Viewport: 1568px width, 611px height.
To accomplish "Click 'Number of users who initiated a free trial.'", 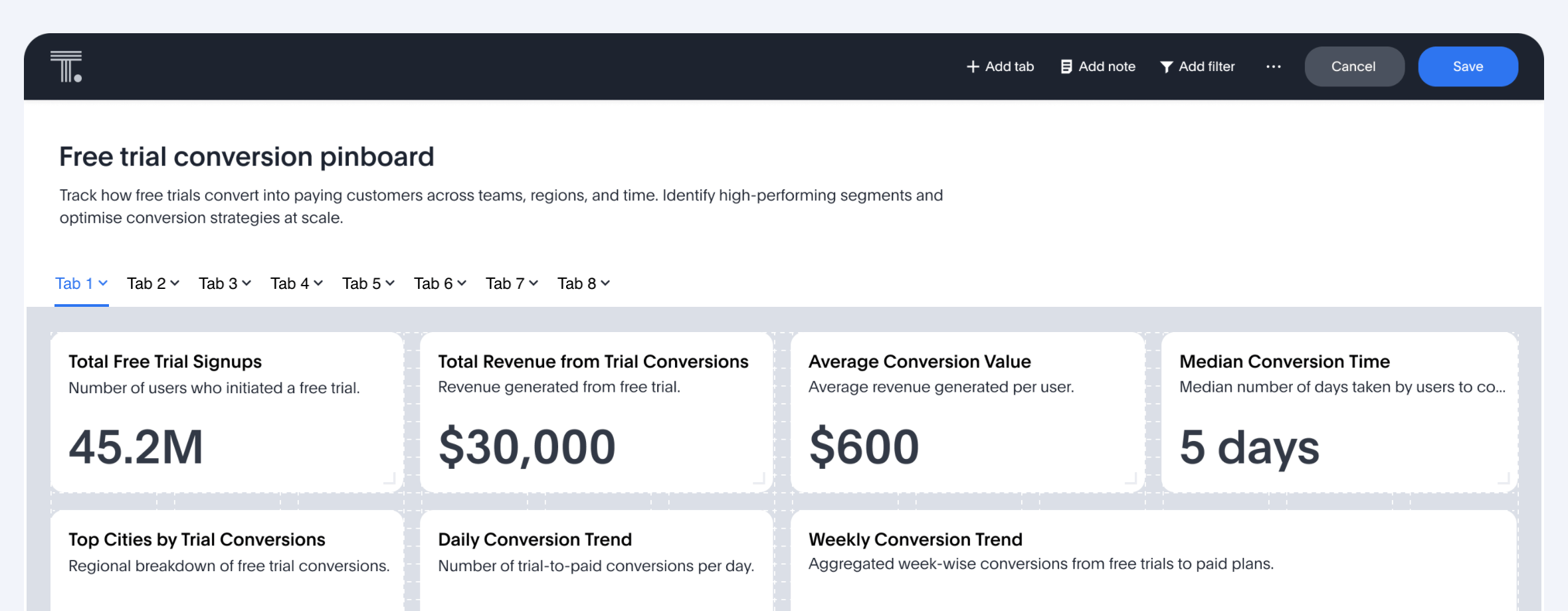I will click(x=214, y=388).
